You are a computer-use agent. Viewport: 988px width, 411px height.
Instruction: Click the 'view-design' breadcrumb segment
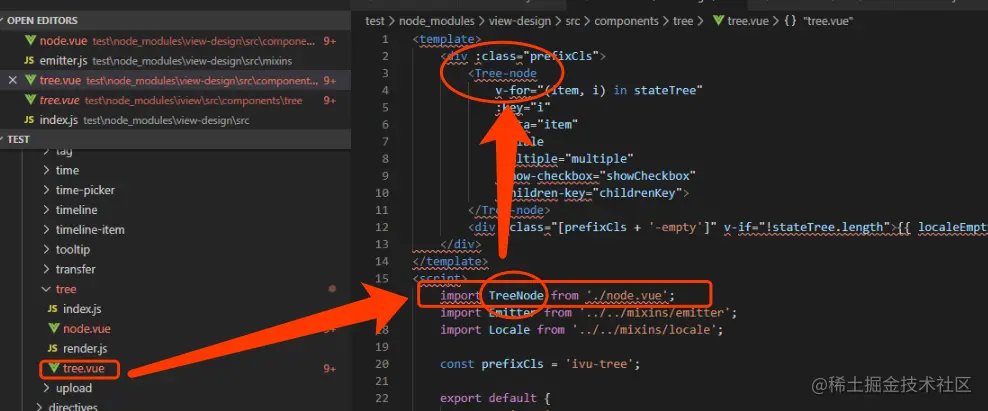pos(518,21)
